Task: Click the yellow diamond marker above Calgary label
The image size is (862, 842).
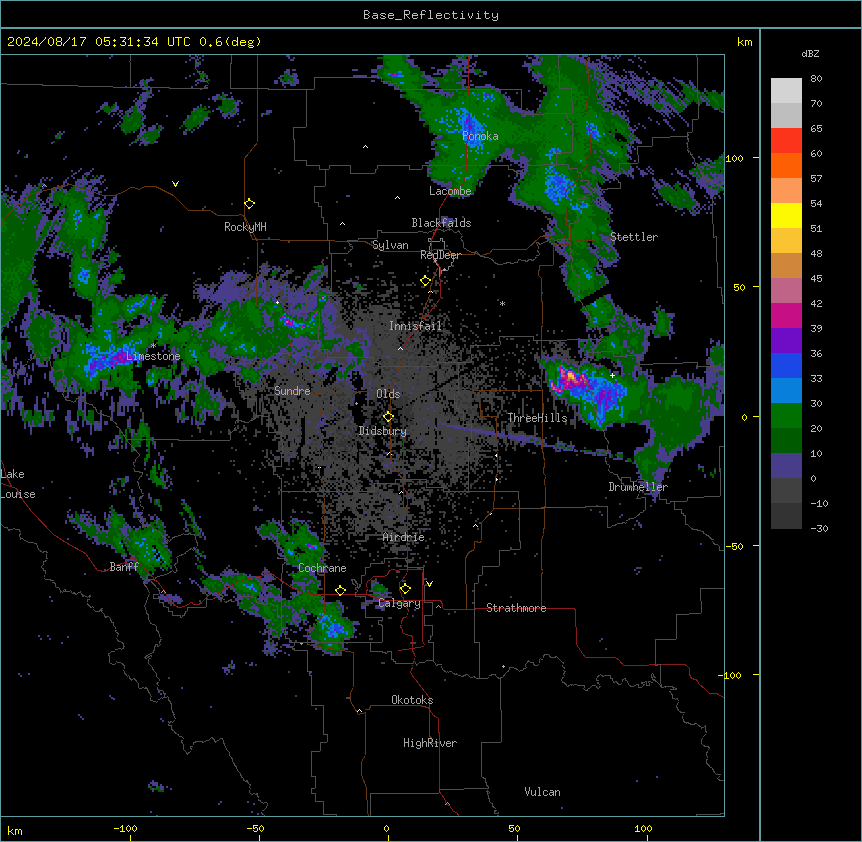Action: coord(405,589)
